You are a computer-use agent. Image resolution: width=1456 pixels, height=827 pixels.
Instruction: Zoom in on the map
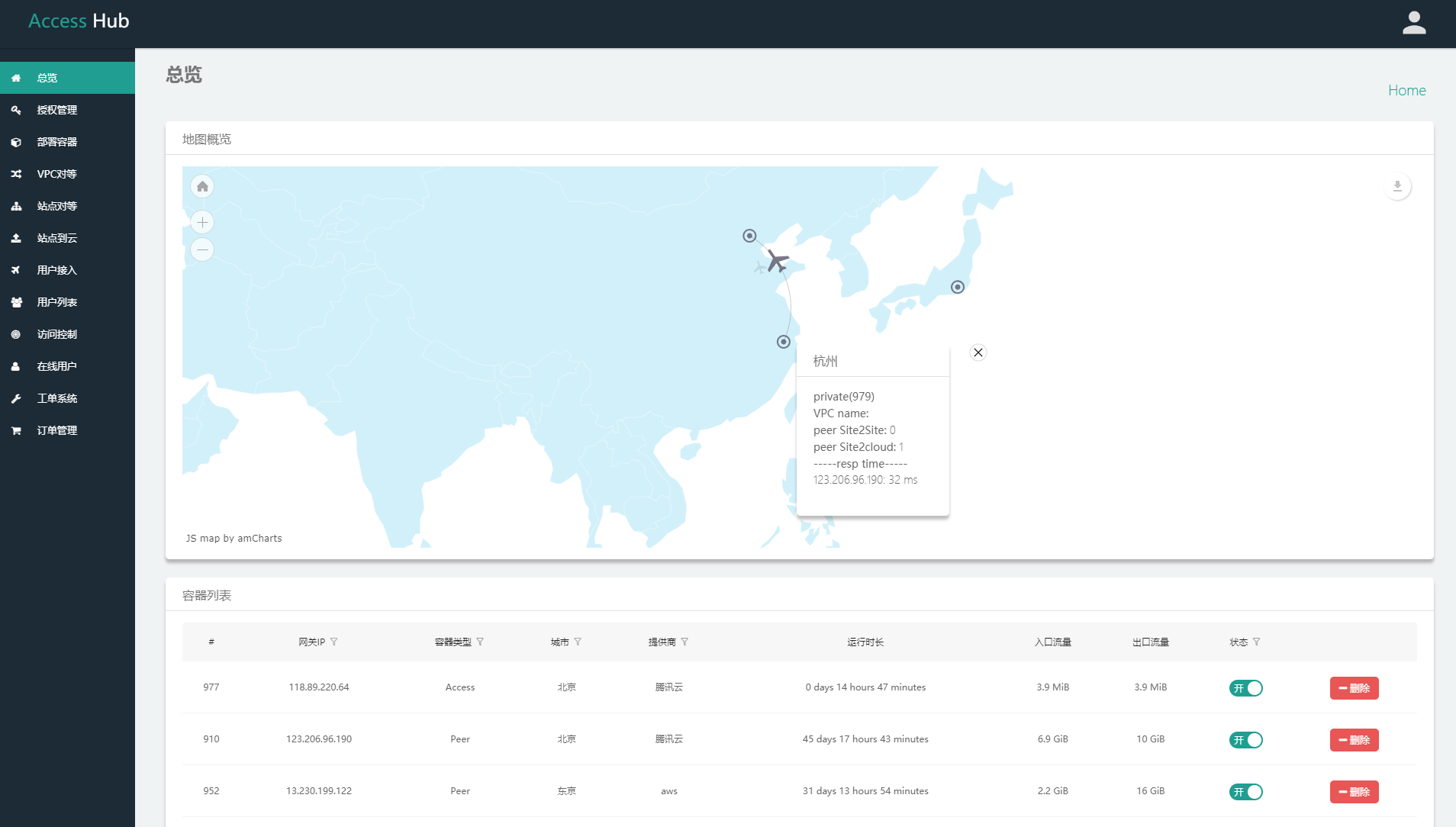click(202, 222)
